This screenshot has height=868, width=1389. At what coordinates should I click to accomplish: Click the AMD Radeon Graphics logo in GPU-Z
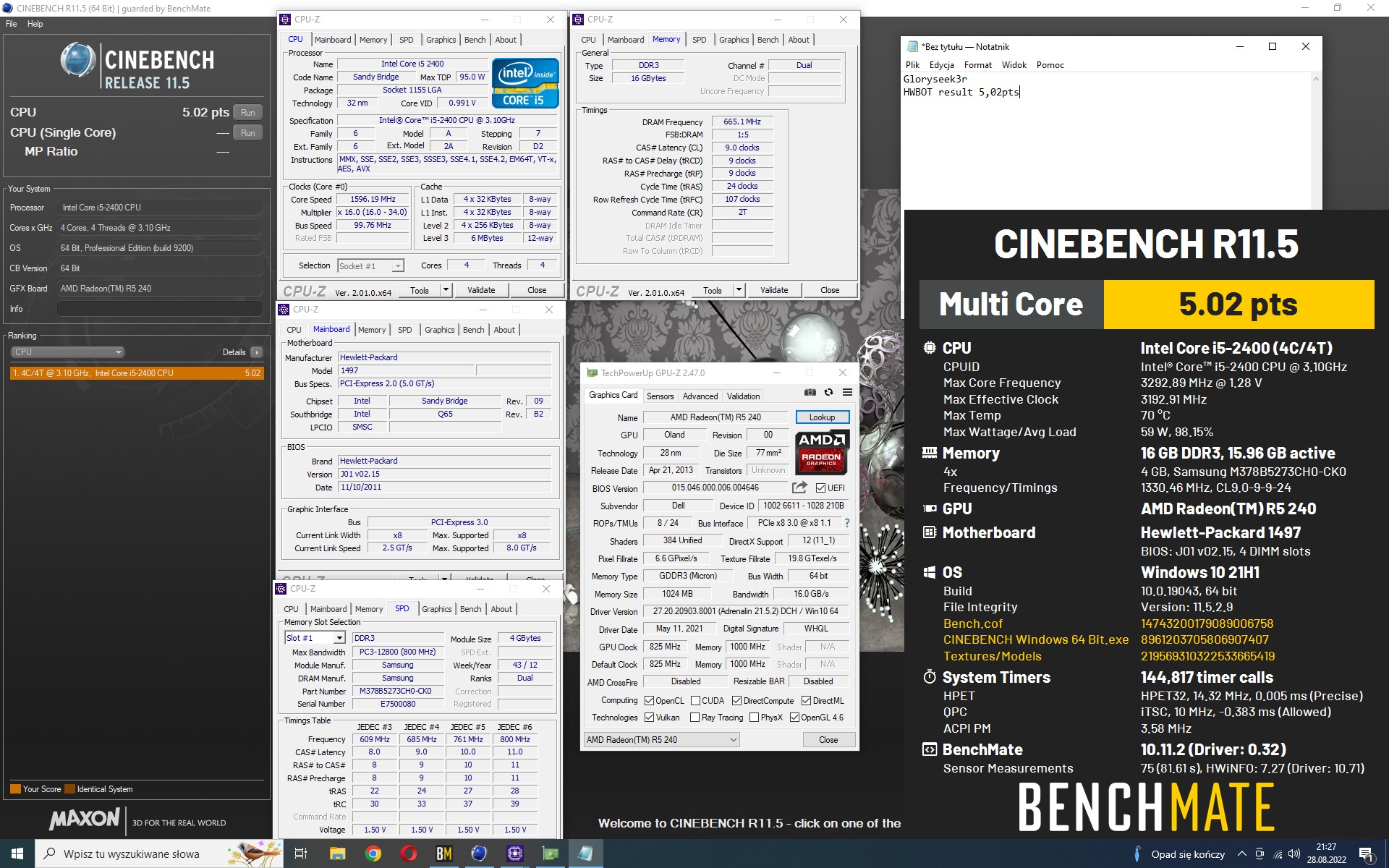(x=821, y=453)
